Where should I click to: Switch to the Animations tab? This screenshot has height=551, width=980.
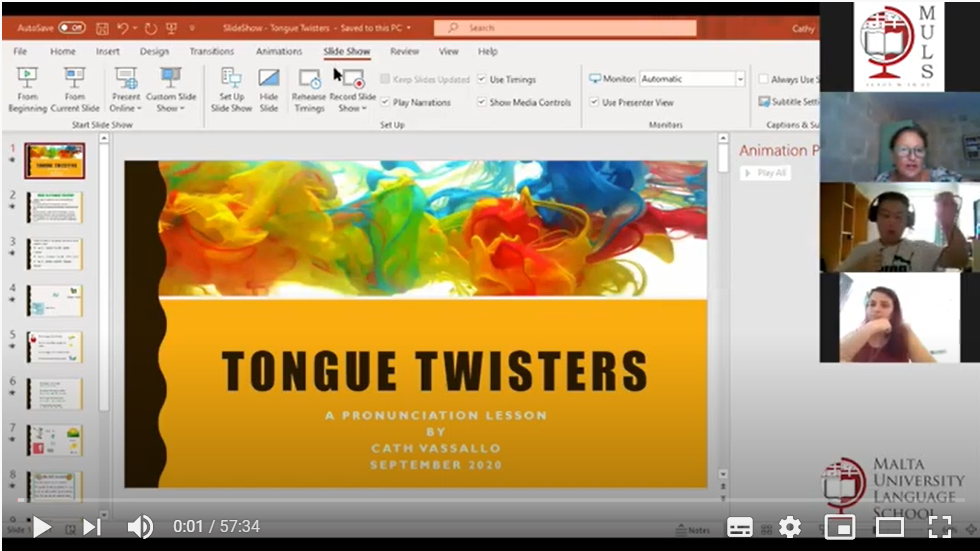(x=279, y=51)
